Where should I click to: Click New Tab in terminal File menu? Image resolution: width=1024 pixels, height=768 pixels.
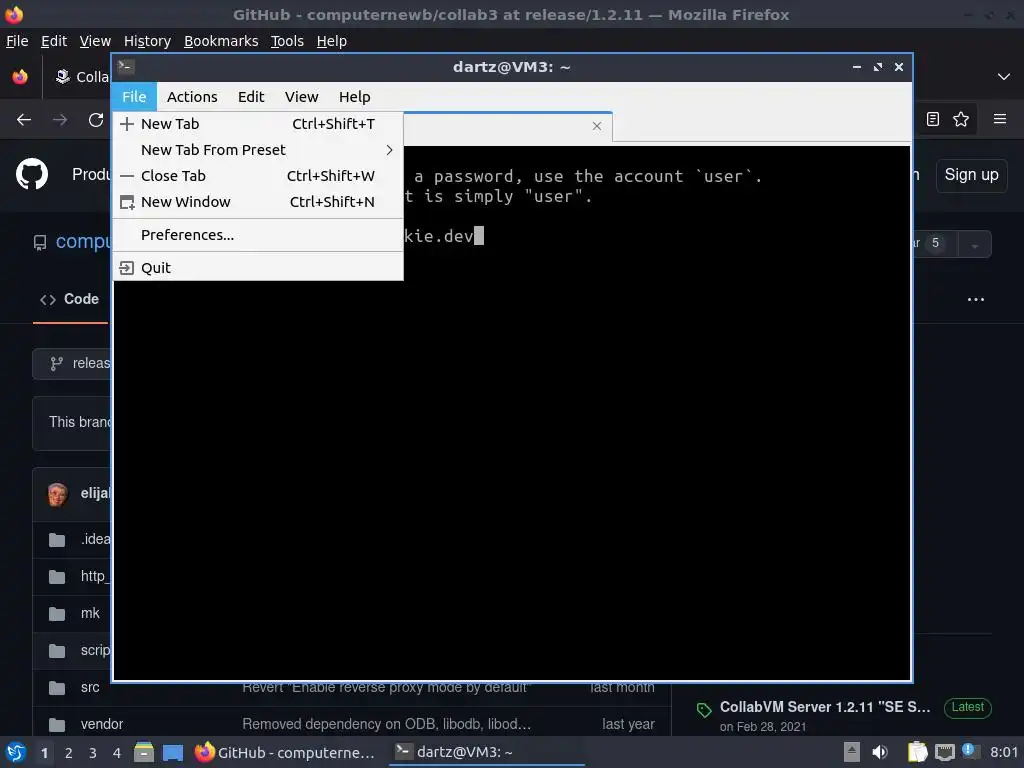258,123
